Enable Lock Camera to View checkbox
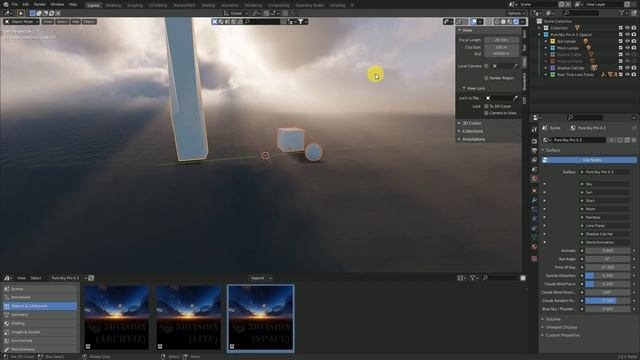This screenshot has height=360, width=640. point(486,113)
